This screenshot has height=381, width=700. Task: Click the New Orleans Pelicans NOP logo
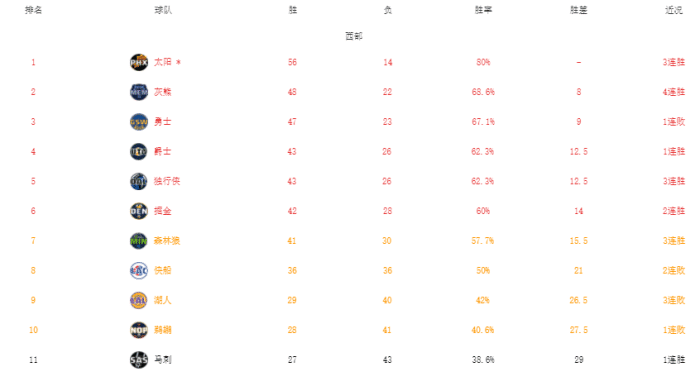click(x=139, y=331)
